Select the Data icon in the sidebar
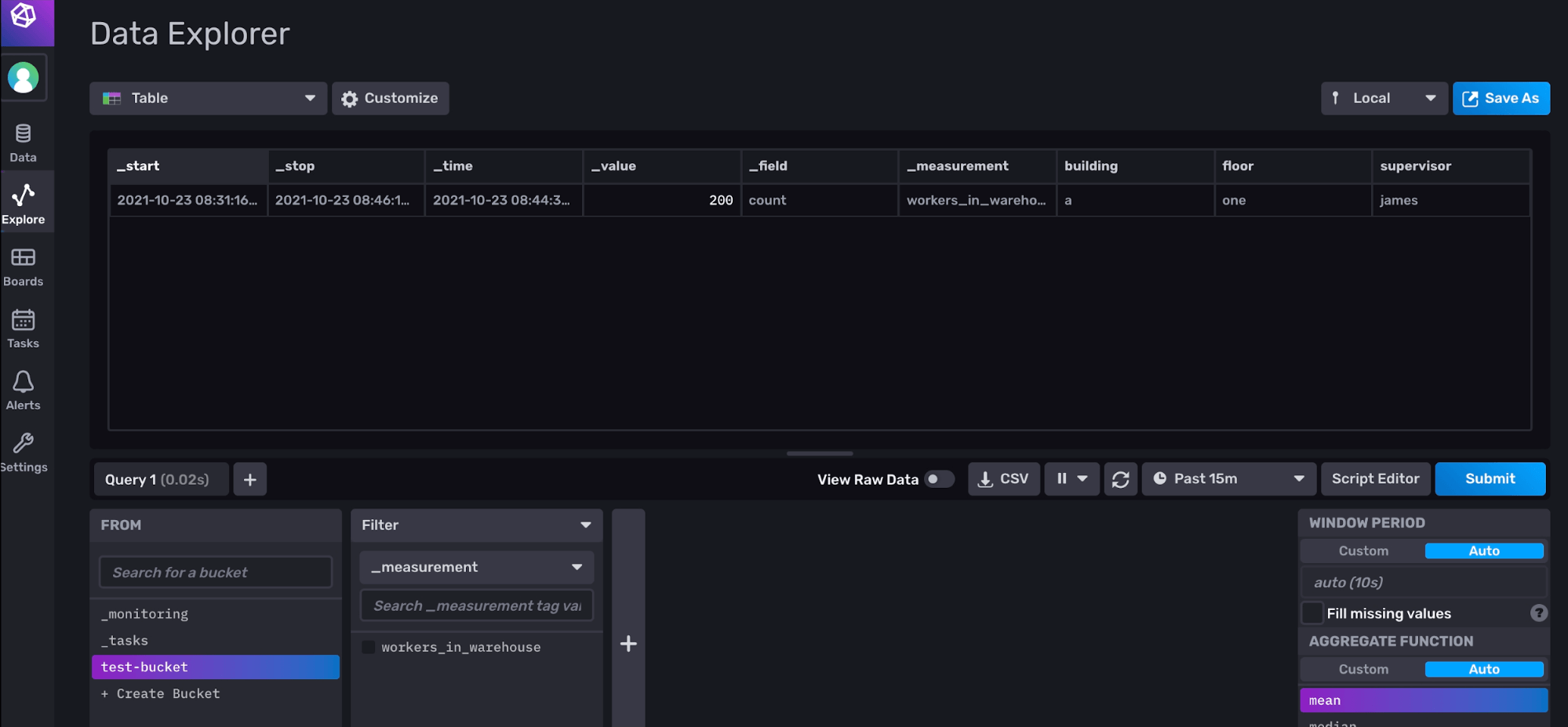This screenshot has width=1568, height=727. pyautogui.click(x=23, y=141)
